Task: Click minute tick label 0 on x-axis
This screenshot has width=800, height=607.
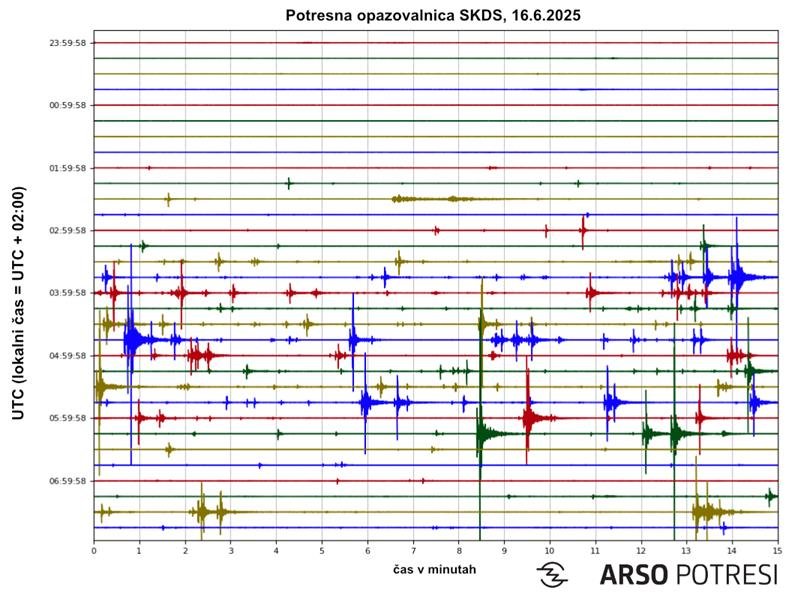Action: click(x=94, y=551)
